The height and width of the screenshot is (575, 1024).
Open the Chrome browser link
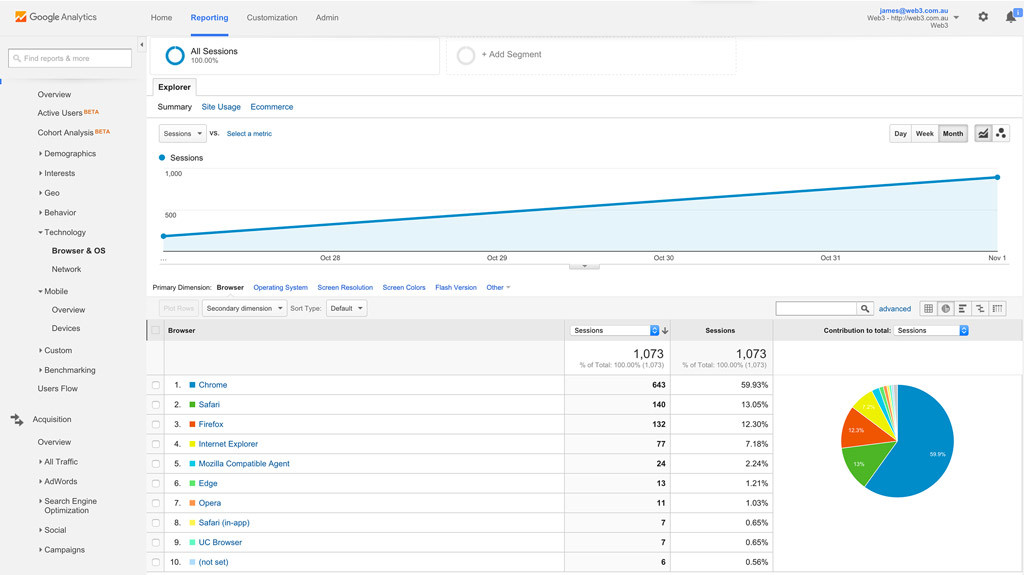tap(213, 385)
